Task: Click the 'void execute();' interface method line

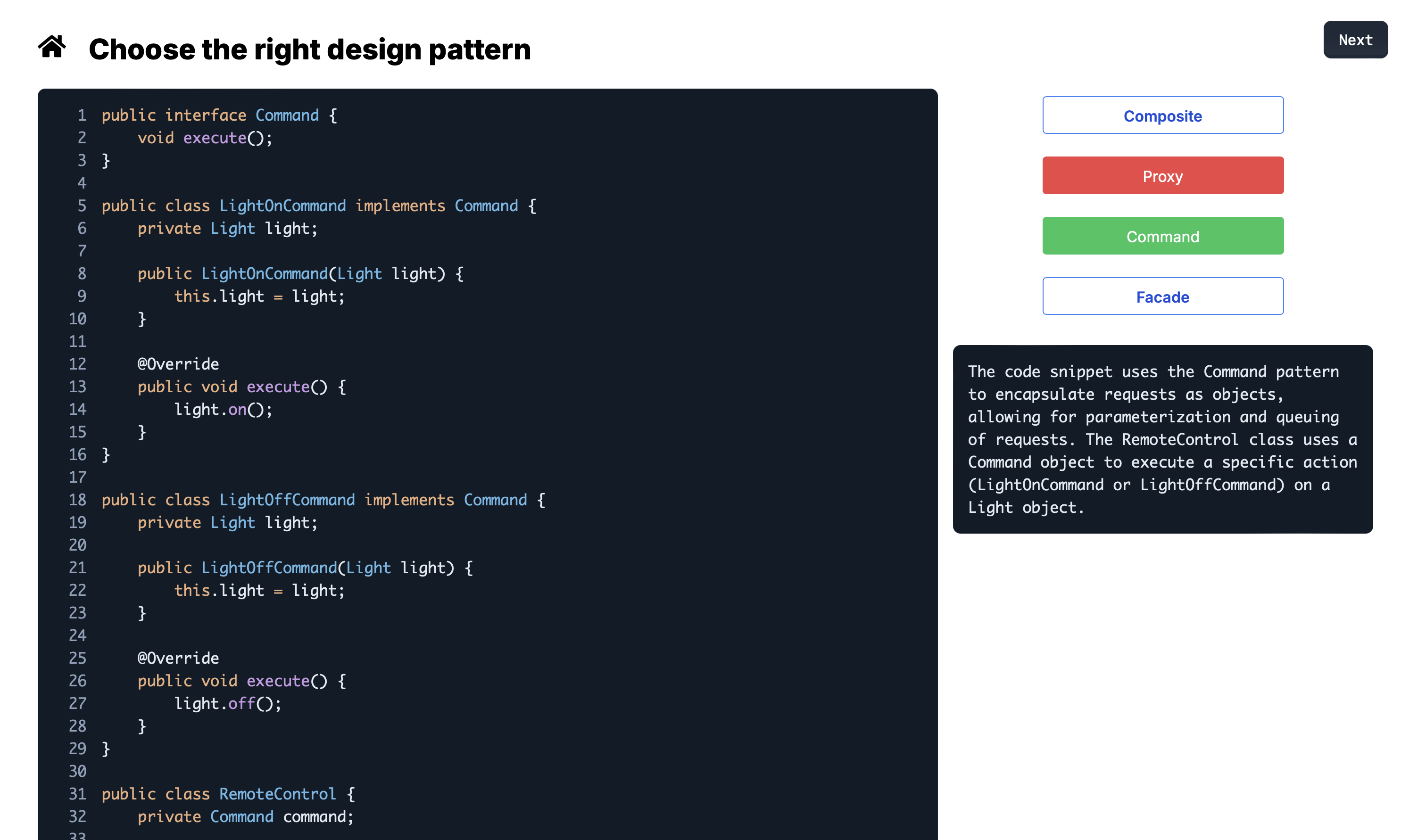Action: pos(205,138)
